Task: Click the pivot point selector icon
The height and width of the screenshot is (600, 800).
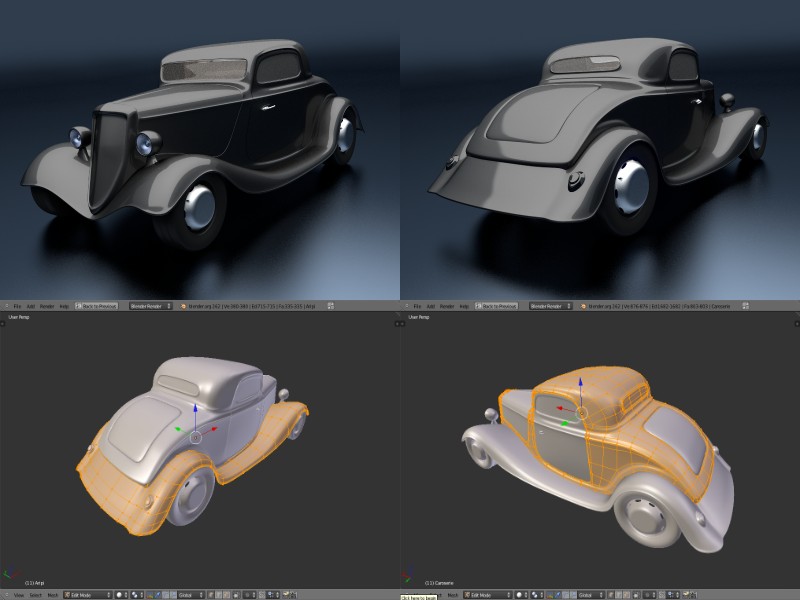Action: tap(134, 592)
